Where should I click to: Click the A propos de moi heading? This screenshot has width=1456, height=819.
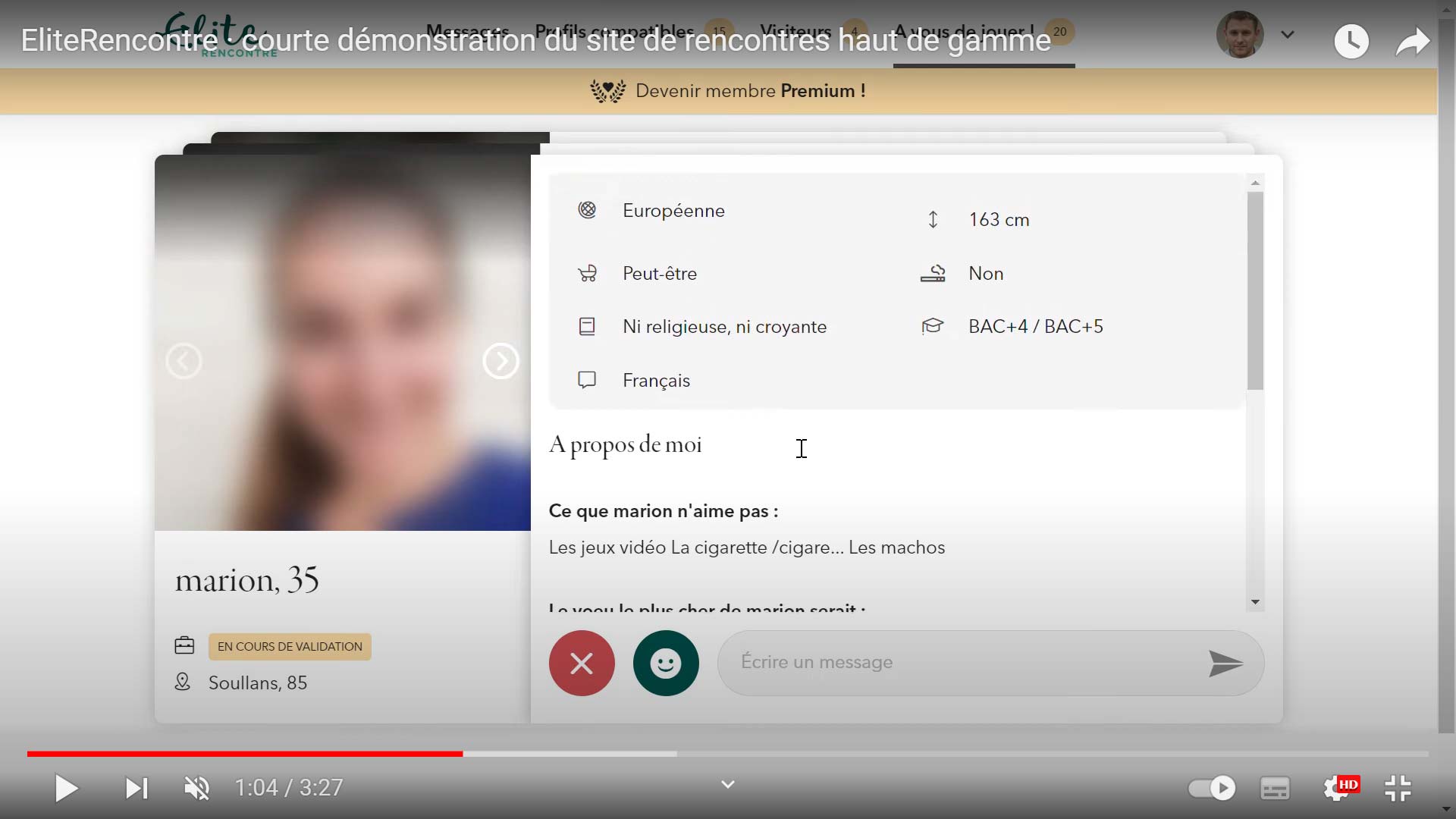[626, 444]
